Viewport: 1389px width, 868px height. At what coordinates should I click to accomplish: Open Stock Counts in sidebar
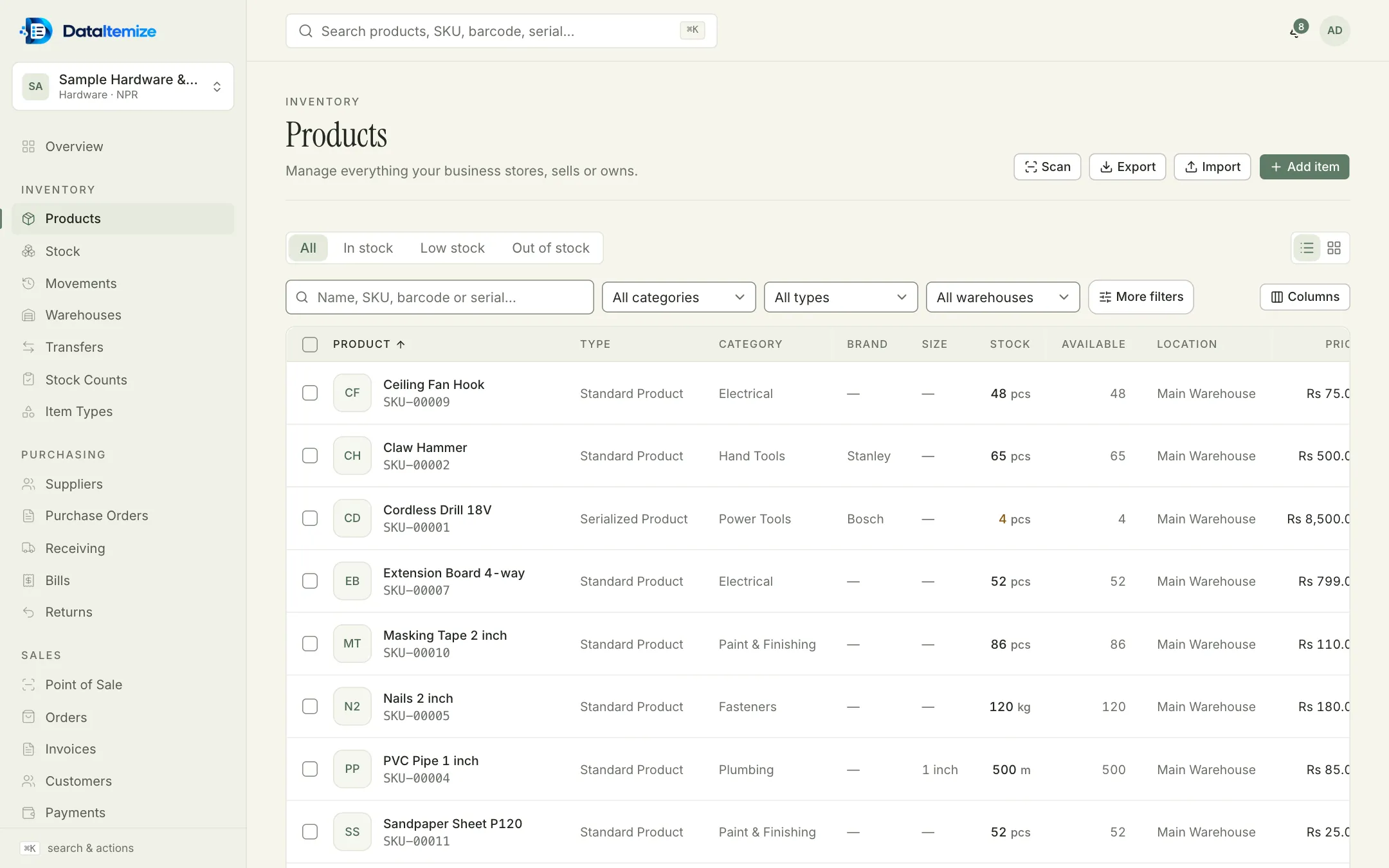(123, 380)
